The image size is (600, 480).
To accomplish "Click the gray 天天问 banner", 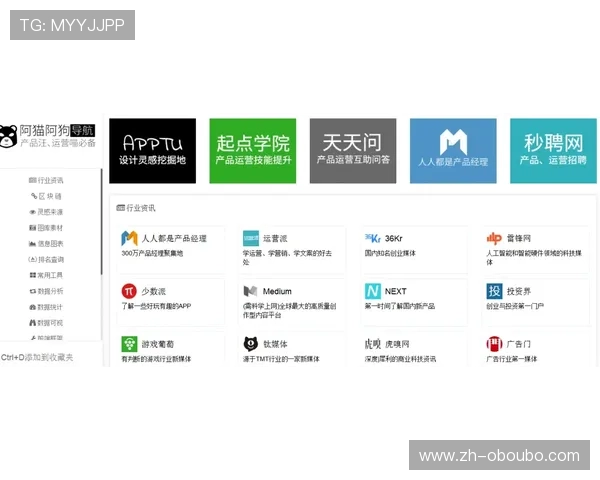I will (x=353, y=151).
